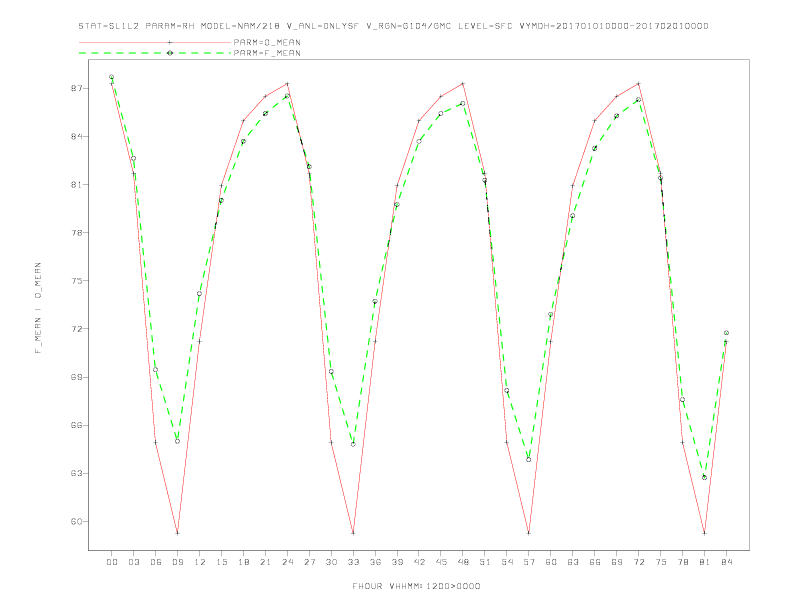792x612 pixels.
Task: Click x-axis tick label 30
Action: pyautogui.click(x=331, y=562)
